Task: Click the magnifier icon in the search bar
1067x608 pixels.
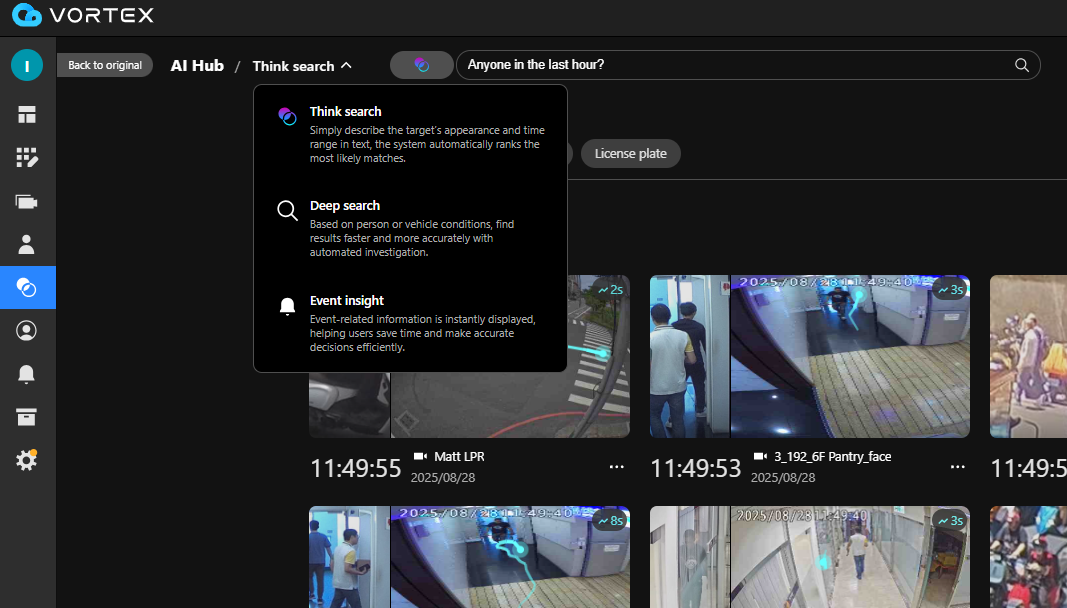Action: click(x=1021, y=64)
